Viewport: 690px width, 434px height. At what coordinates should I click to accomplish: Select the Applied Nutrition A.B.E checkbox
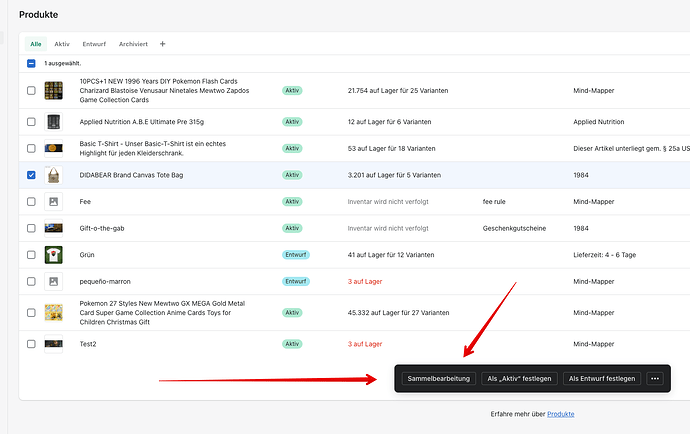[31, 122]
